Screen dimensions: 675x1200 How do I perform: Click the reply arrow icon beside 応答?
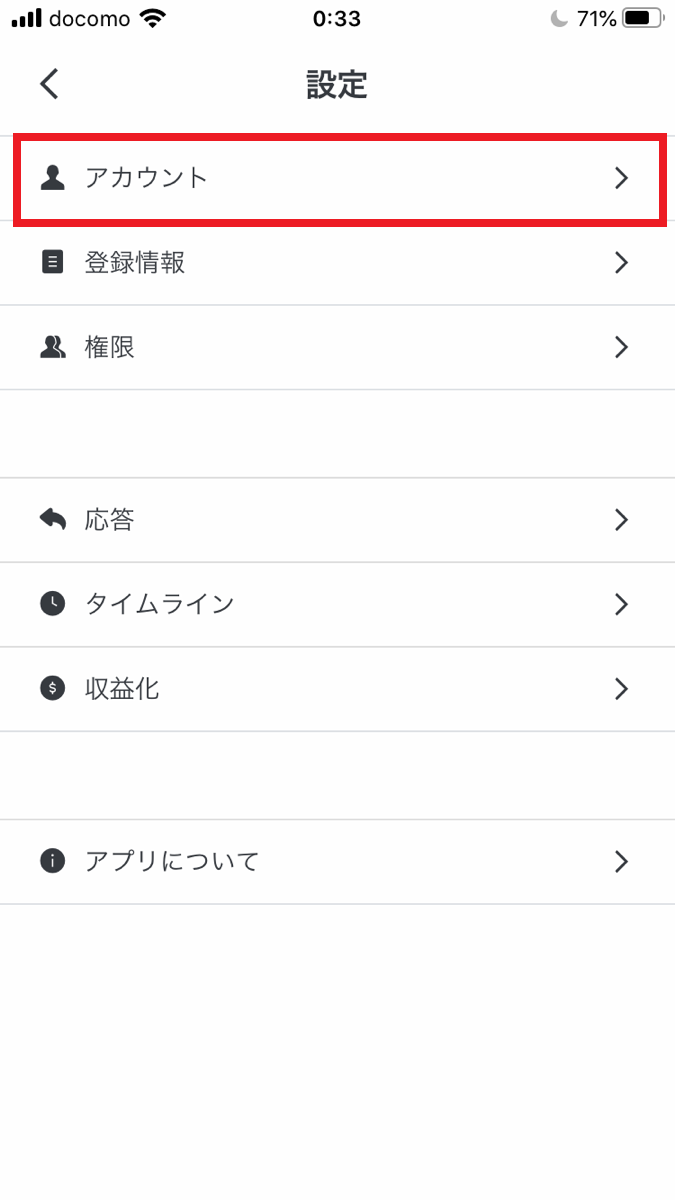(x=52, y=519)
